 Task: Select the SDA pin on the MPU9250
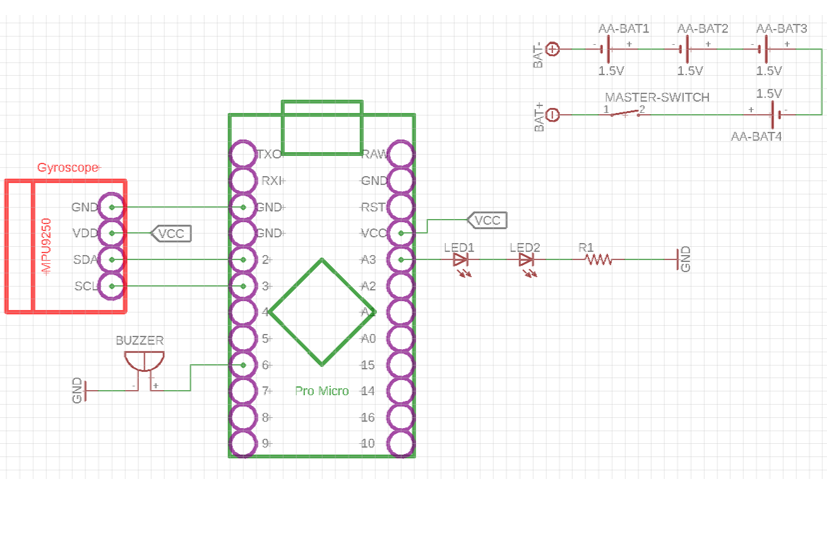[x=113, y=260]
